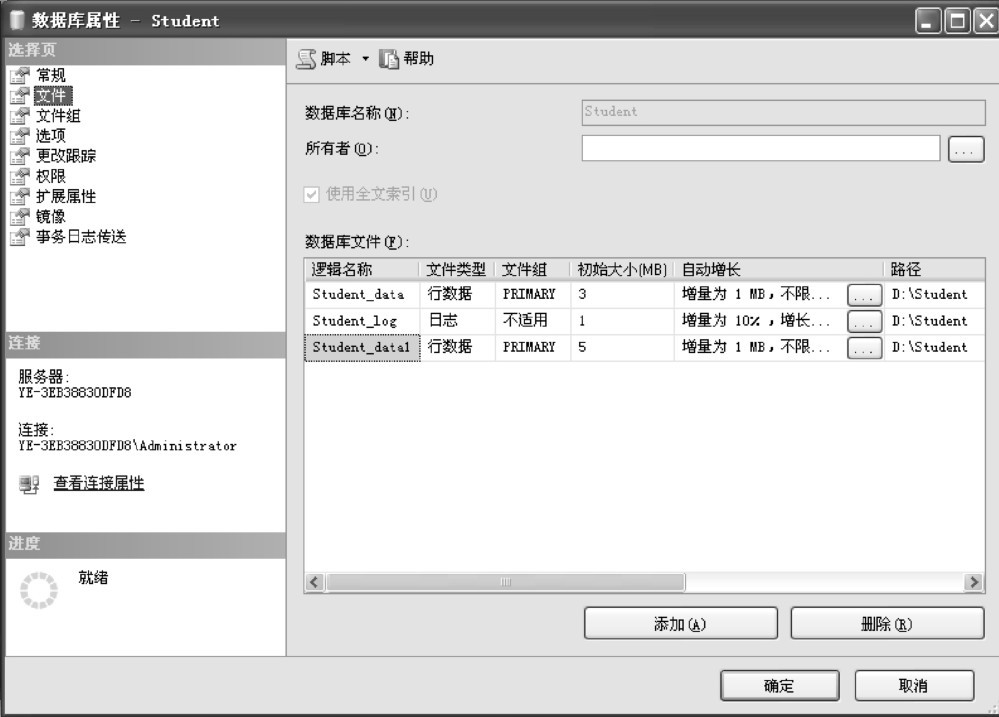Click the 脚本 script scroll icon
The height and width of the screenshot is (717, 999).
306,59
